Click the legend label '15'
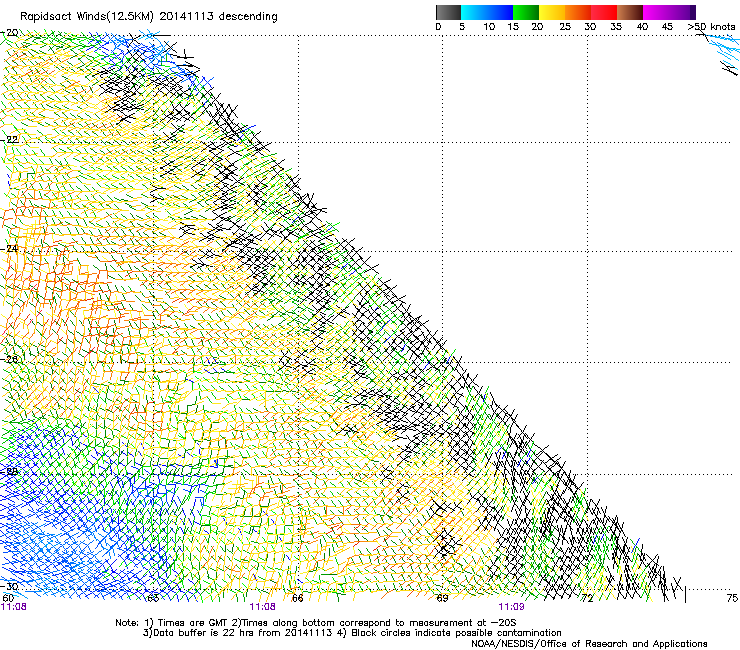This screenshot has width=740, height=650. click(513, 27)
